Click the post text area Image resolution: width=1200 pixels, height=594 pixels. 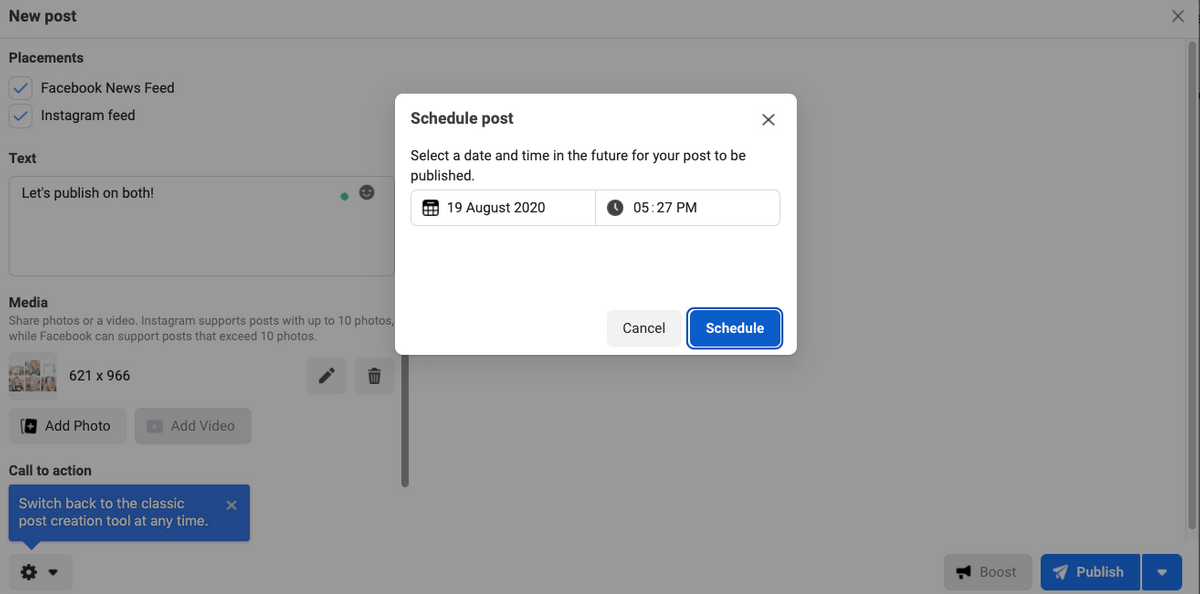click(202, 226)
